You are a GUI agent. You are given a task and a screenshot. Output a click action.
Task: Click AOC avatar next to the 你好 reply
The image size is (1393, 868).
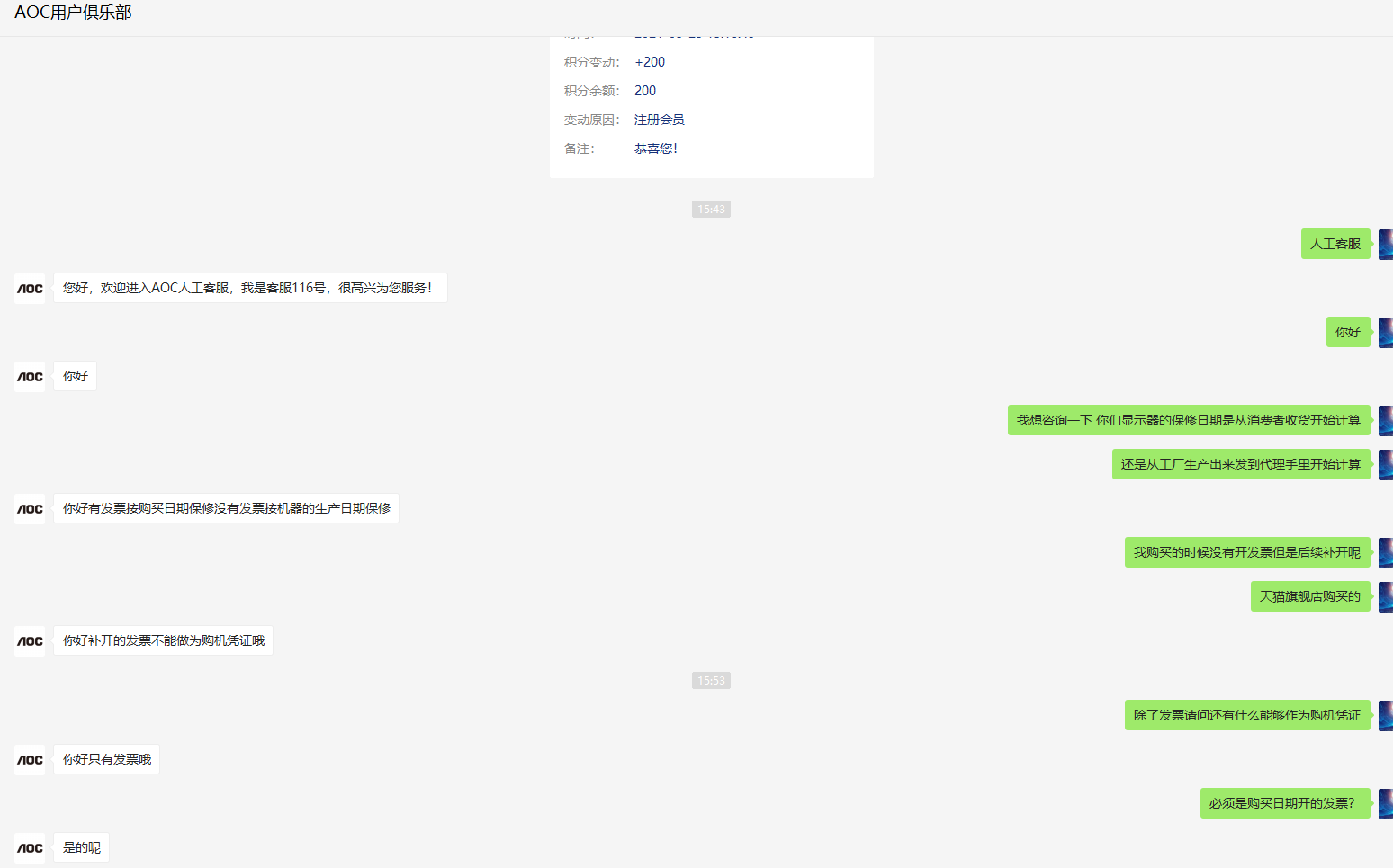point(30,377)
